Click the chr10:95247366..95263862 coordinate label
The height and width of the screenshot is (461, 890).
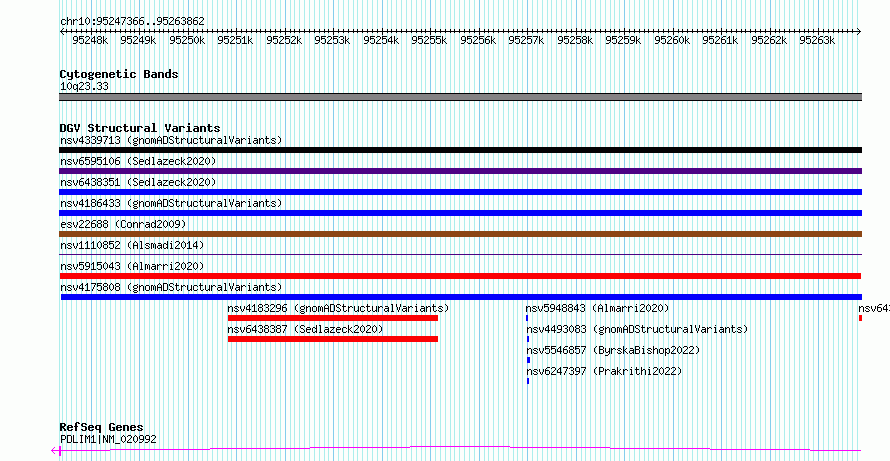coord(132,21)
